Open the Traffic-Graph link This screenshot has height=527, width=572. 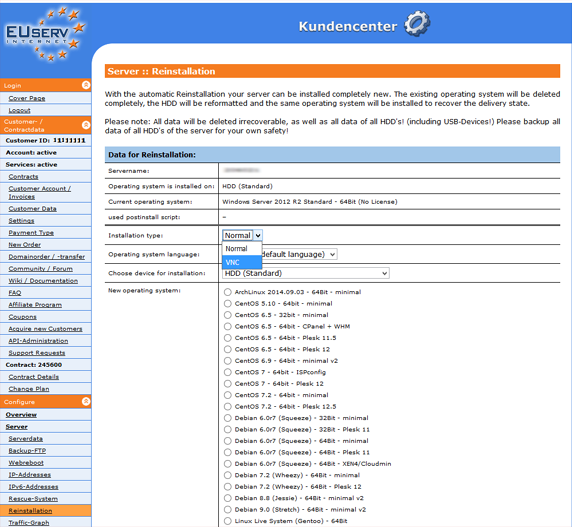coord(29,523)
